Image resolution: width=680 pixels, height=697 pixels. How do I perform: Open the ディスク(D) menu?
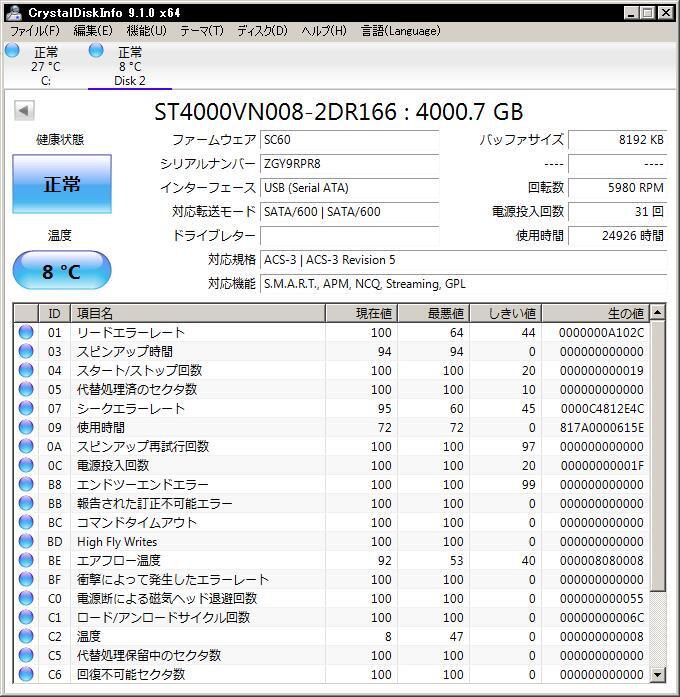[262, 31]
